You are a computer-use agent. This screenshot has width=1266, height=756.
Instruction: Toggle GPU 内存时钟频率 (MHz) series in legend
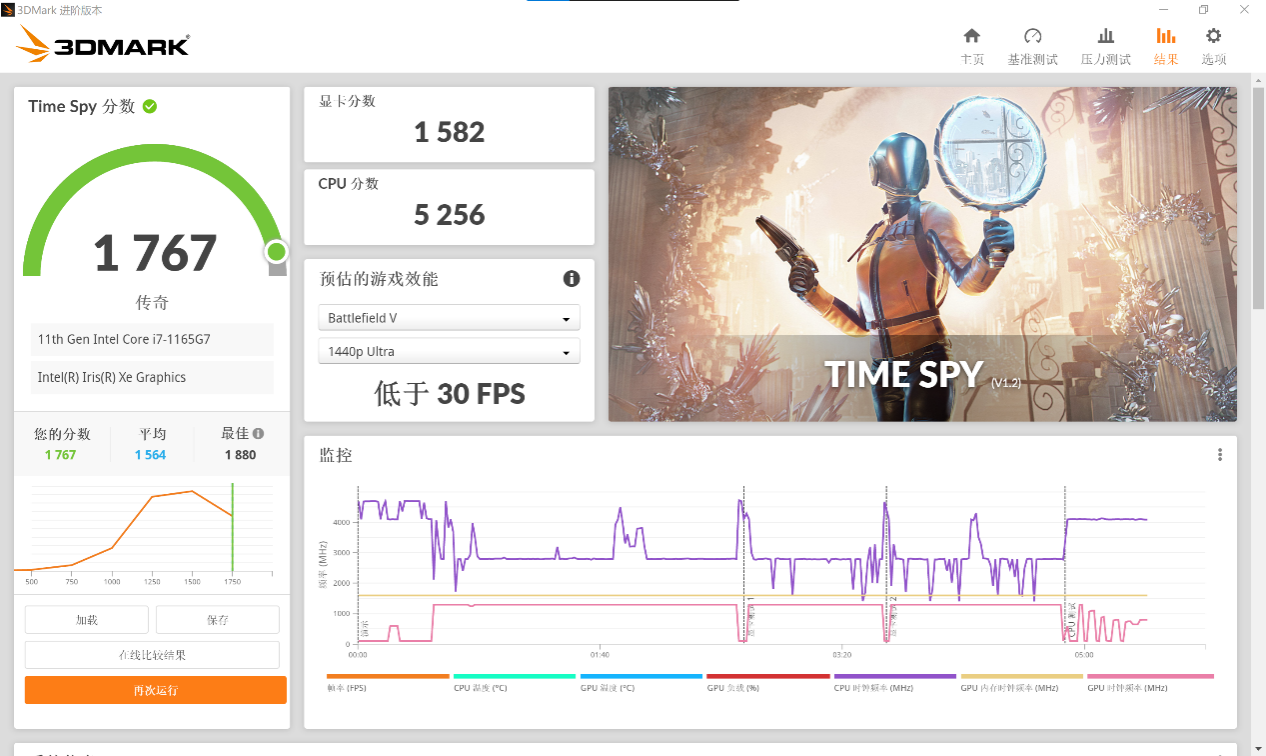coord(1021,682)
